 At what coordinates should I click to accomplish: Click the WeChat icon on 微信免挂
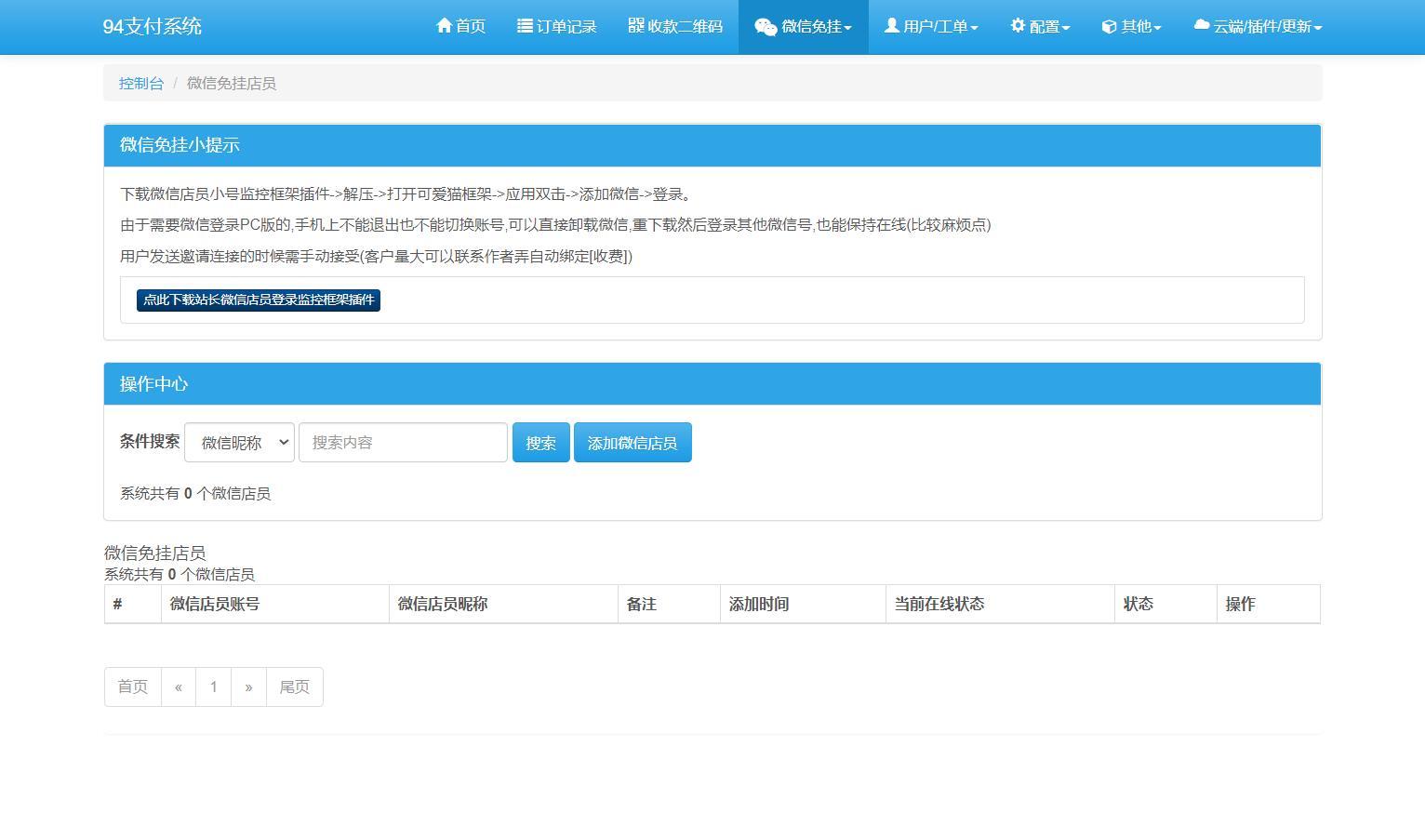tap(766, 26)
